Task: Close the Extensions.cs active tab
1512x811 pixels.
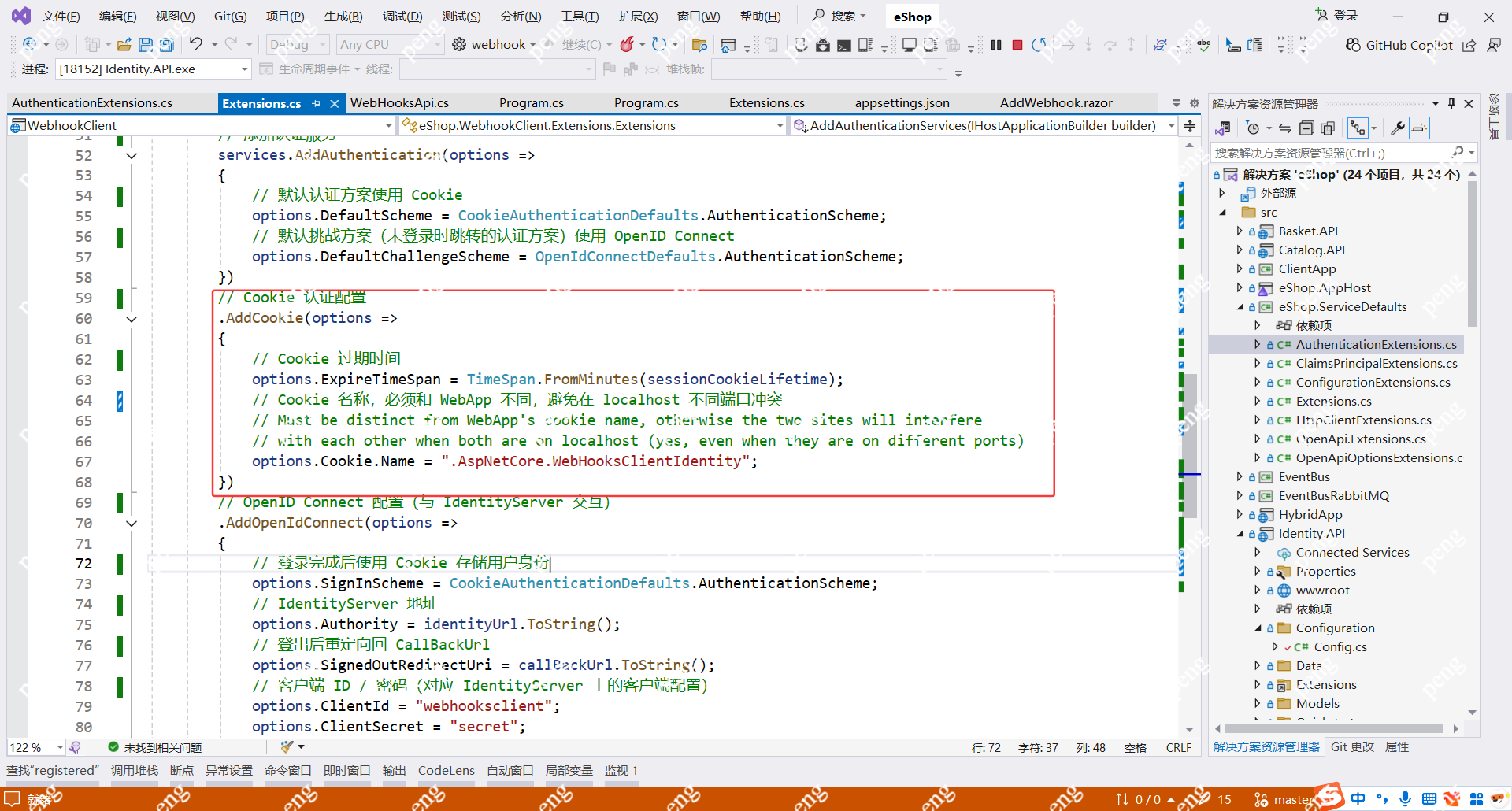Action: point(335,103)
